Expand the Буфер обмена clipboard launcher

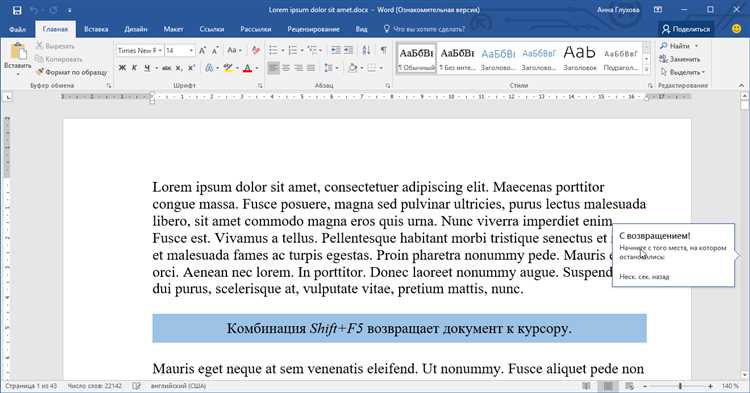[x=109, y=86]
